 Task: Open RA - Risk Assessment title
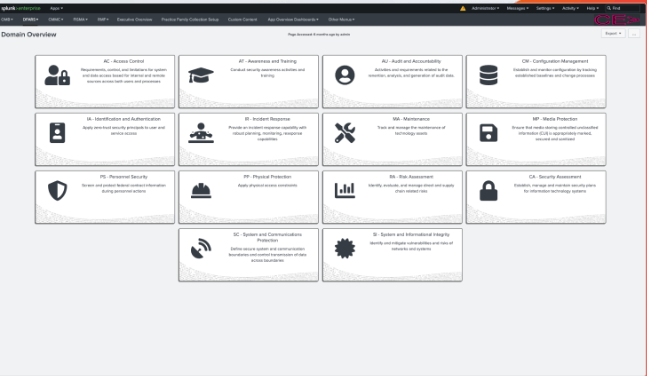coord(411,177)
